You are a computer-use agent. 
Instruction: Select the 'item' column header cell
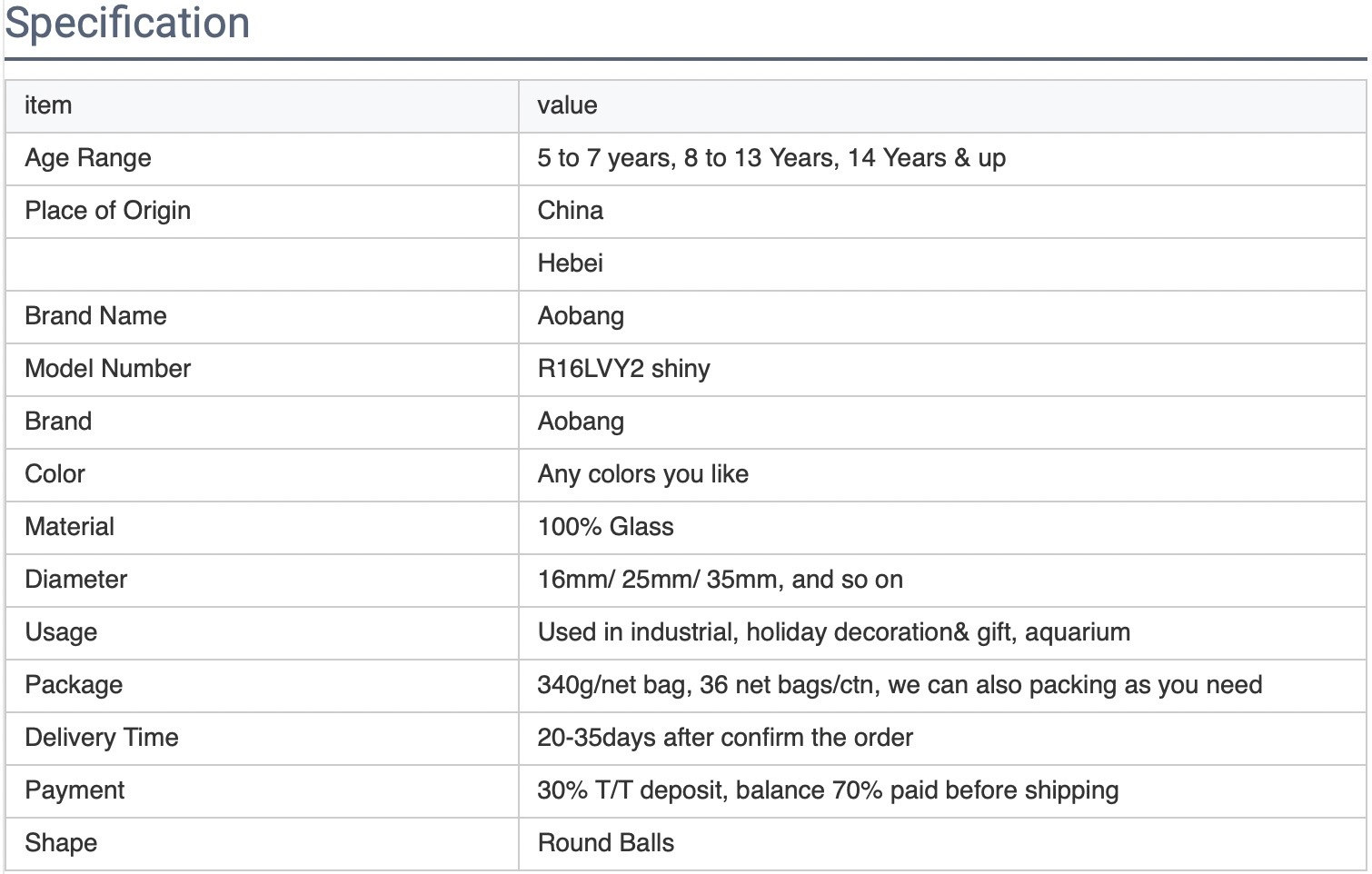(262, 106)
